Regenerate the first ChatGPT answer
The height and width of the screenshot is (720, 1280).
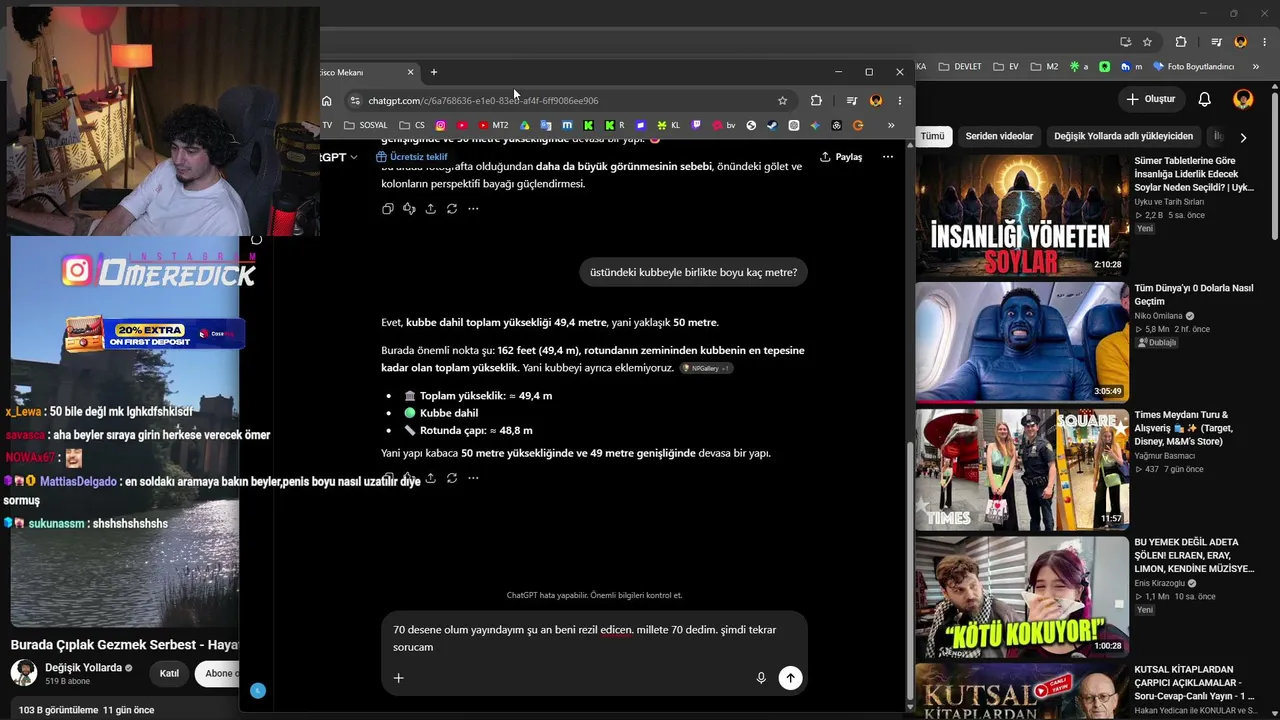pyautogui.click(x=452, y=209)
